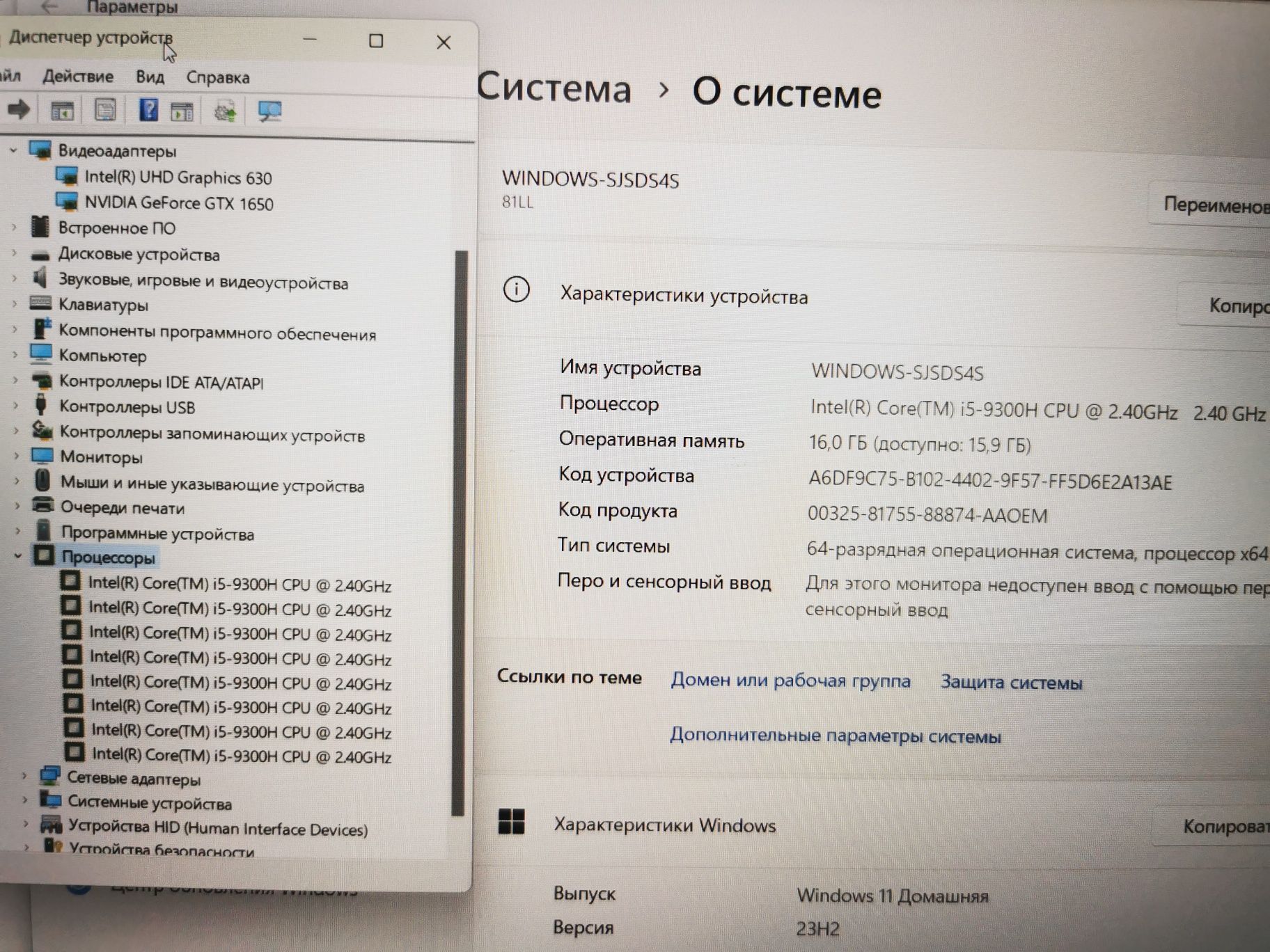This screenshot has height=952, width=1270.
Task: Click the Процессоры chip icon
Action: [x=45, y=555]
